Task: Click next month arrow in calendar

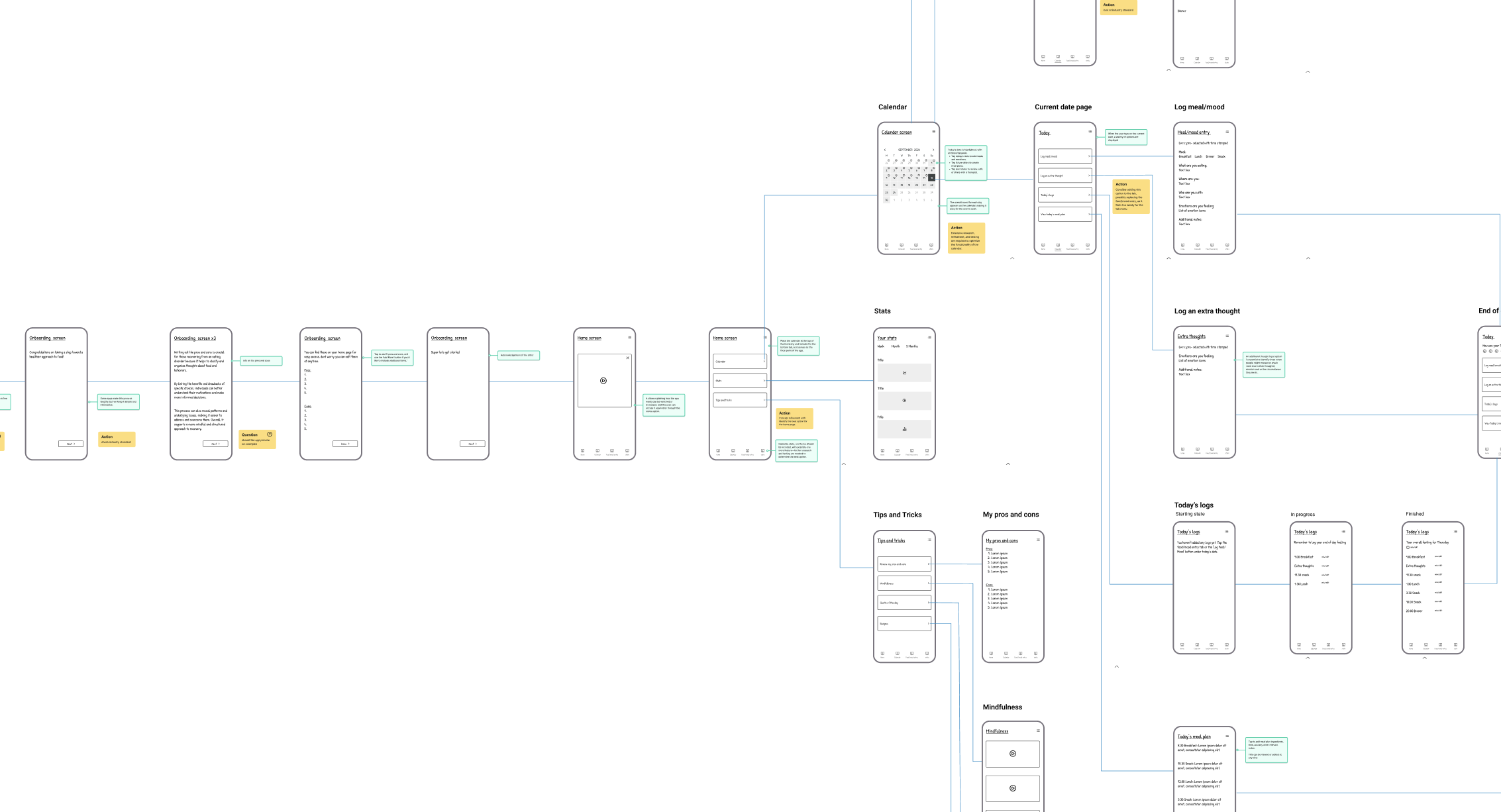Action: pos(933,150)
